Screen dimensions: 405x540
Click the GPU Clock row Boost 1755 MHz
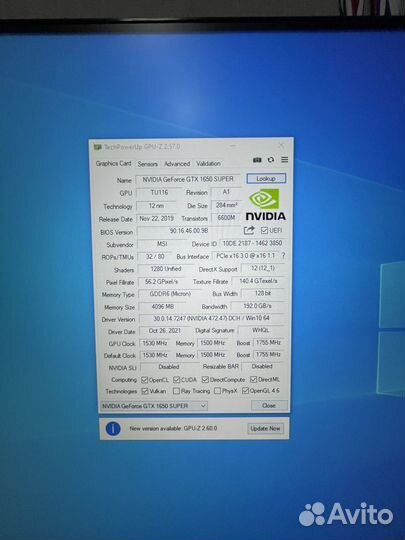(268, 342)
